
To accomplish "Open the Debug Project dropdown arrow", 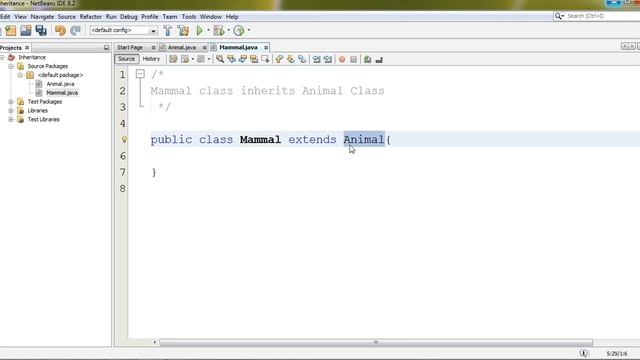I will pos(228,31).
